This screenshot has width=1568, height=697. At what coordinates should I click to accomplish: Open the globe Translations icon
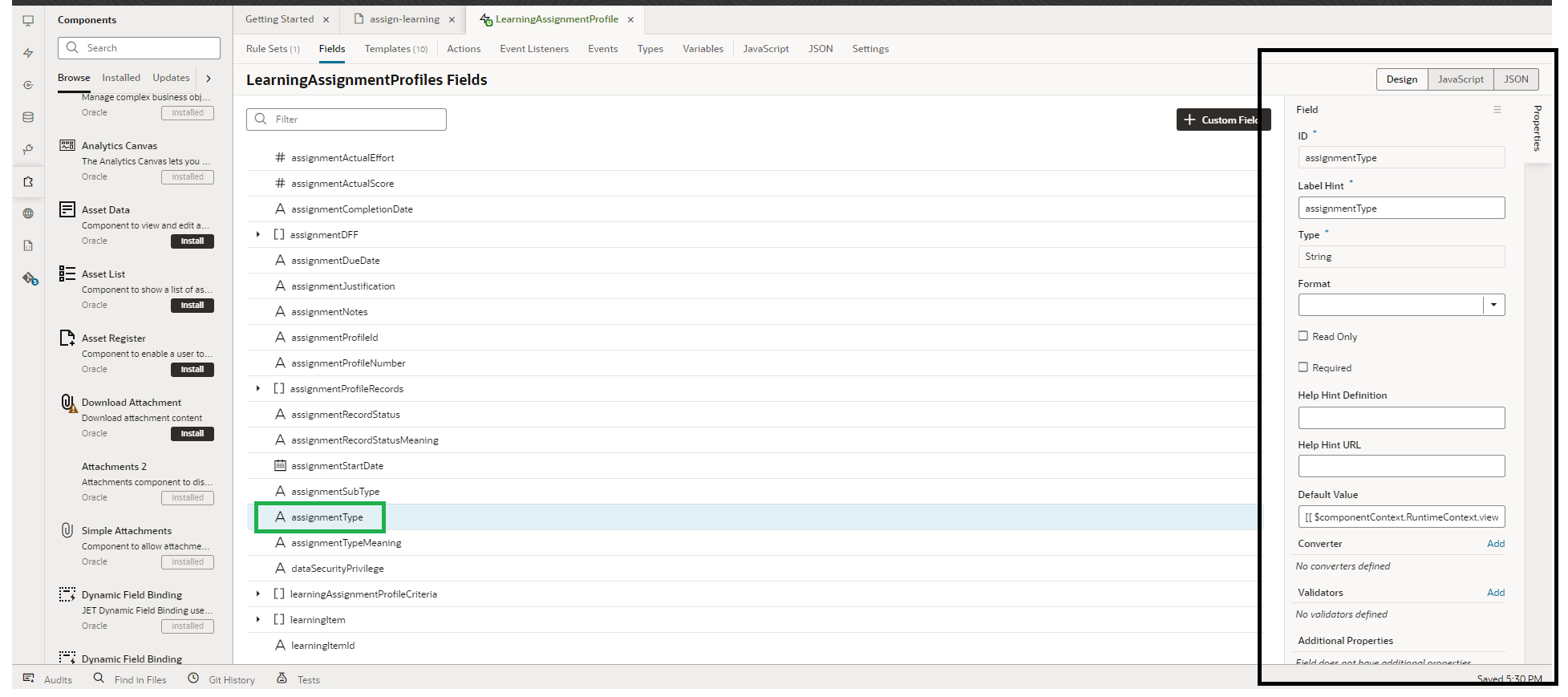coord(28,213)
